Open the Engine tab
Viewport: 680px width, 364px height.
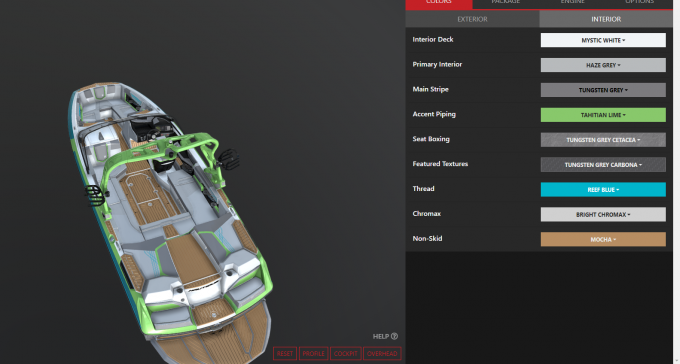click(572, 3)
